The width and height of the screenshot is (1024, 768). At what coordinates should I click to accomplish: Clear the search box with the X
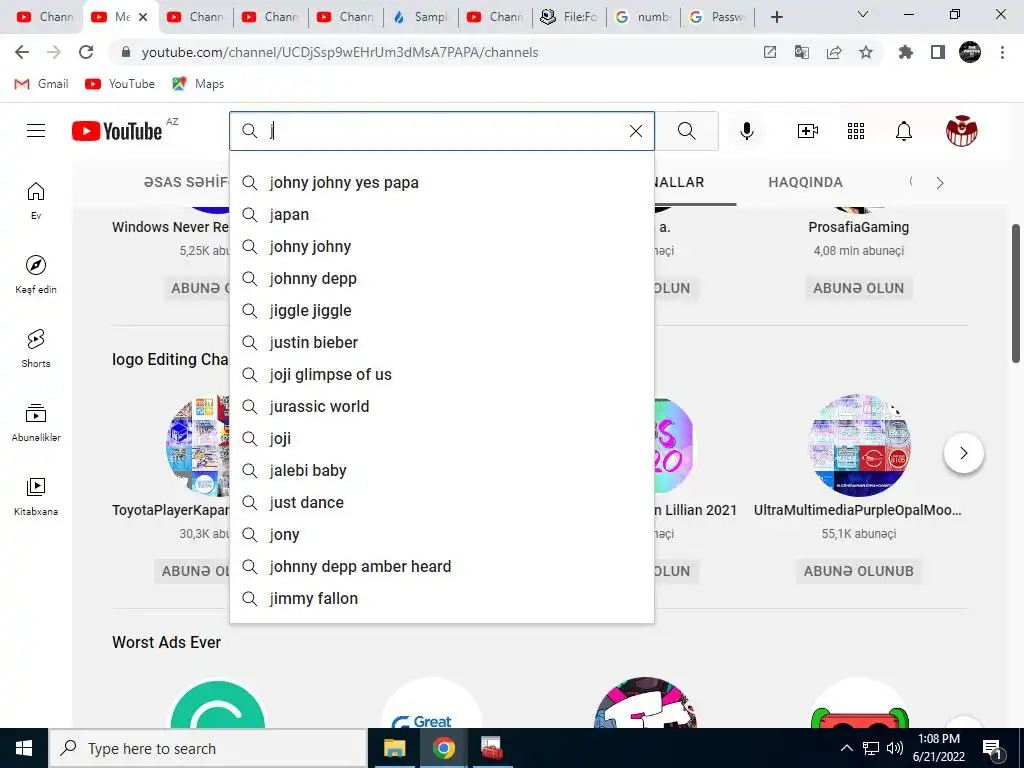[x=635, y=131]
